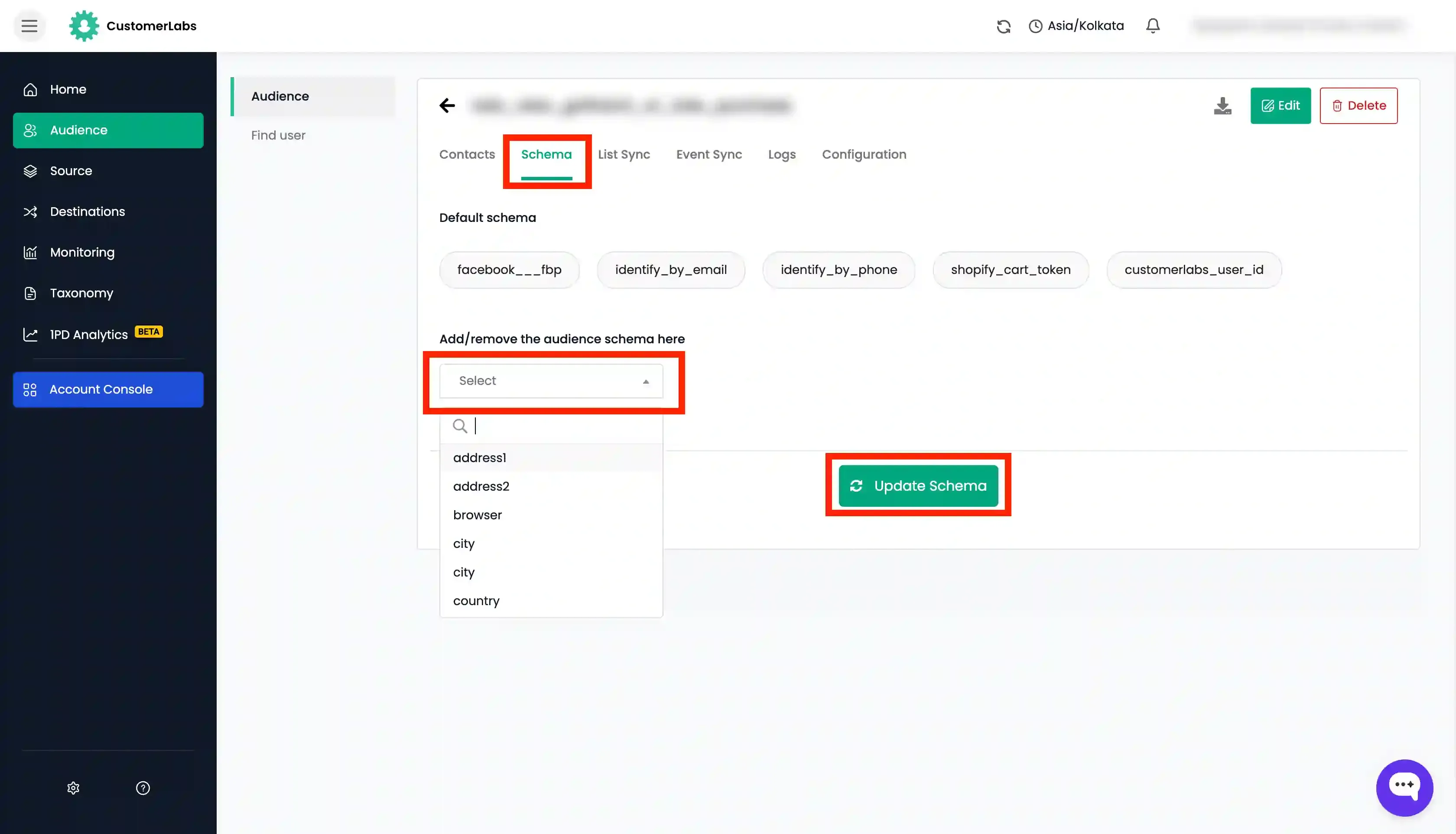The image size is (1456, 834).
Task: Click the shopify_cart_token schema chip
Action: coord(1011,270)
